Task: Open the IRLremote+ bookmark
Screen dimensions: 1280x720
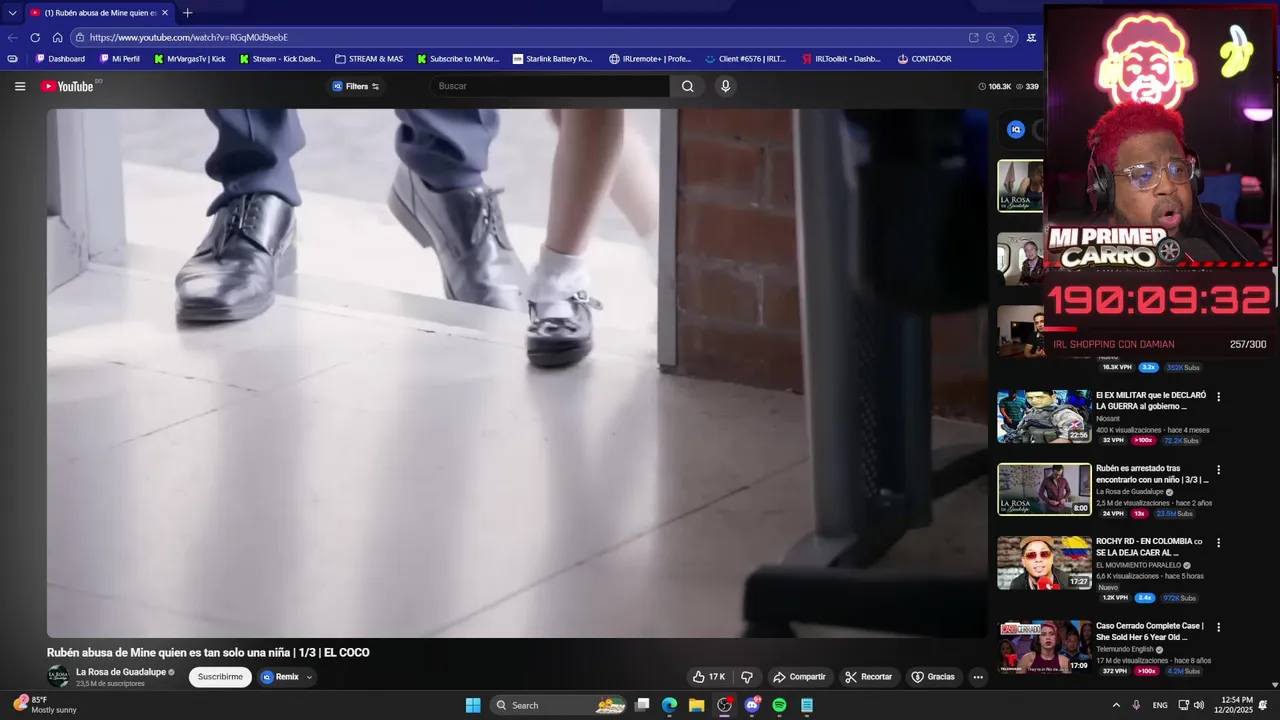Action: click(650, 59)
